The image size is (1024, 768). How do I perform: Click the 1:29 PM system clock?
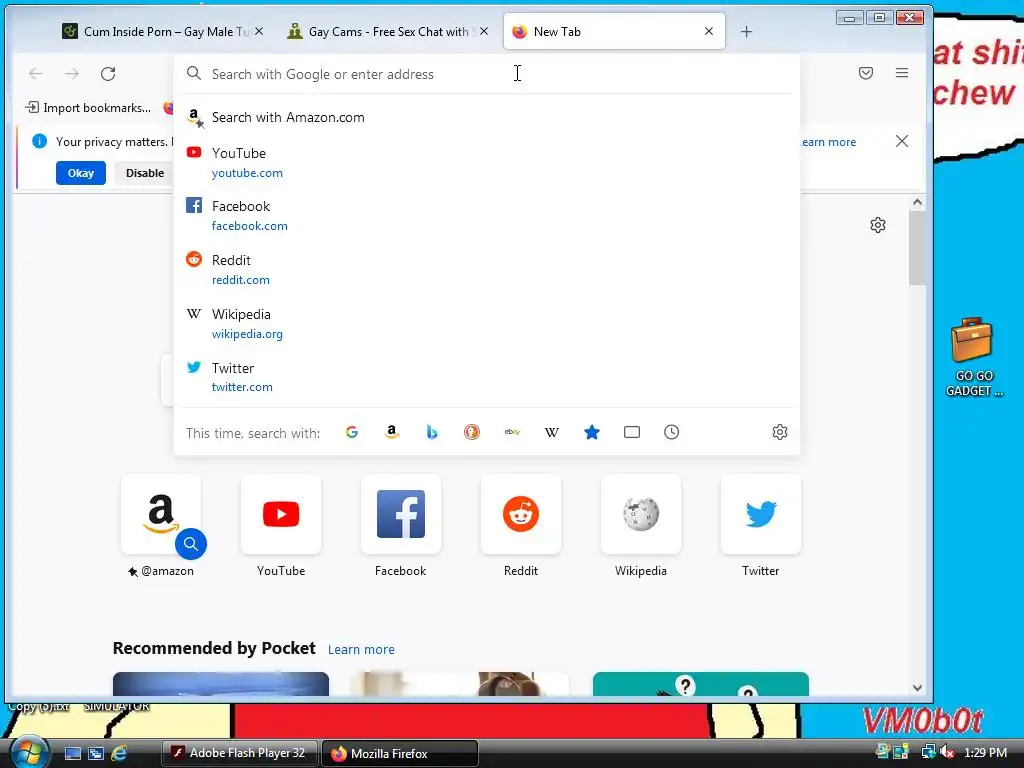click(985, 752)
